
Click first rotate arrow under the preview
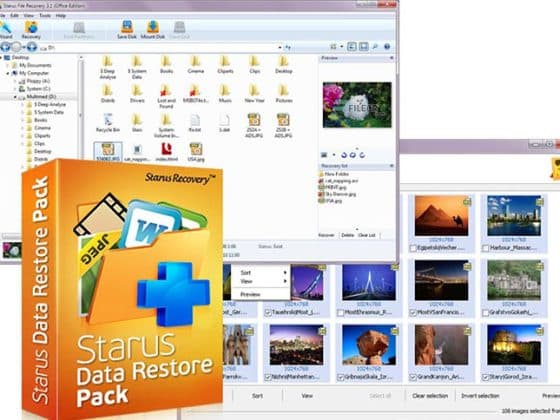click(344, 155)
